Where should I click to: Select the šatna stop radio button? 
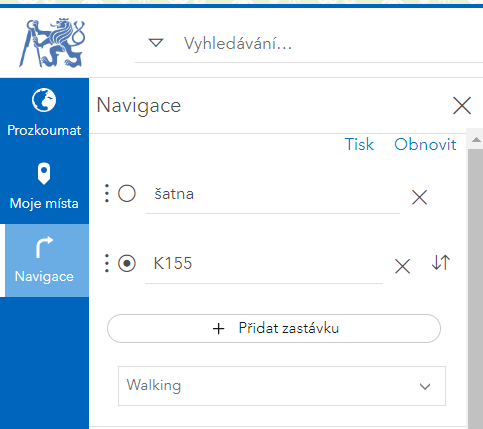click(x=127, y=193)
